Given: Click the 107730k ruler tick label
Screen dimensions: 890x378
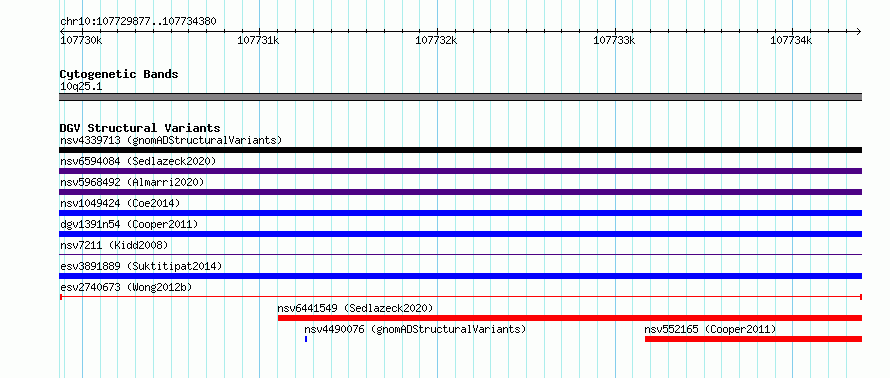Looking at the screenshot, I should [81, 40].
